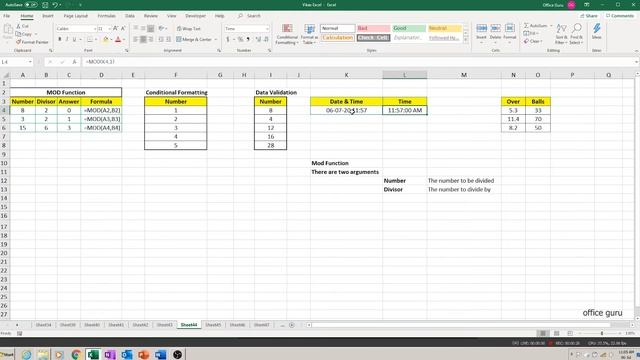Click the Decrease Font Size icon
Screen dimensions: 640x360
123,29
